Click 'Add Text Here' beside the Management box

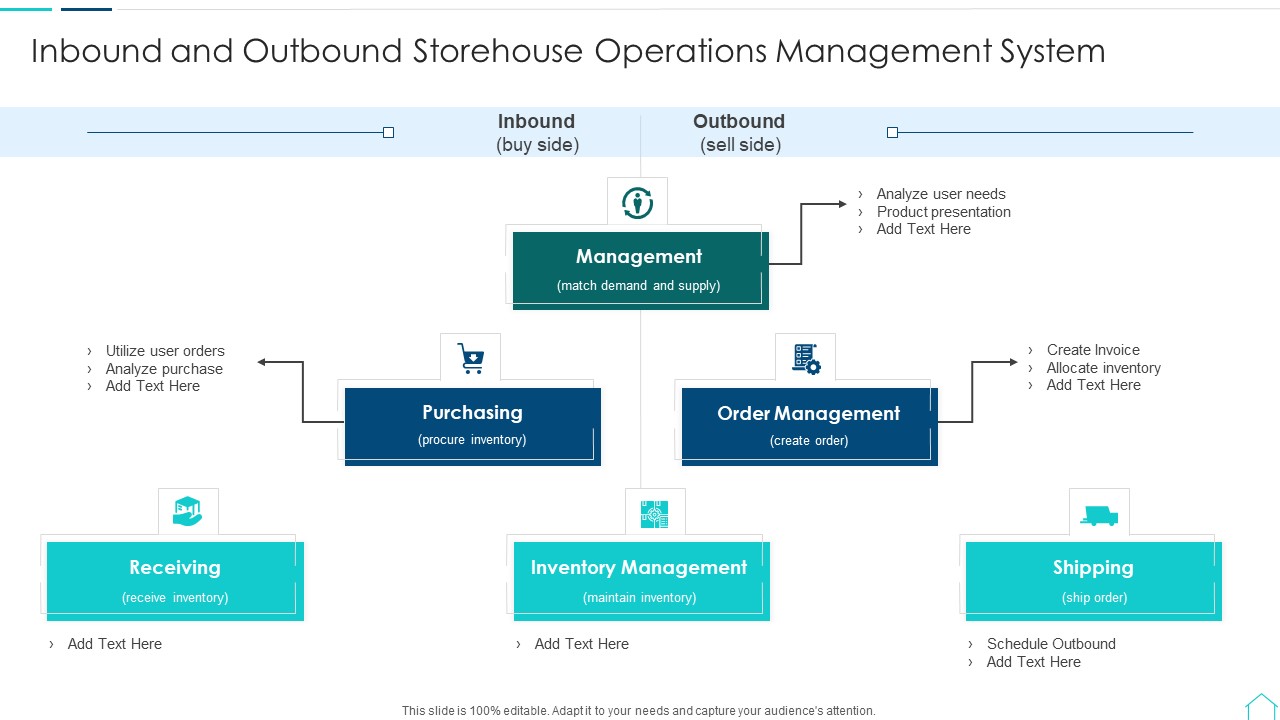tap(924, 229)
